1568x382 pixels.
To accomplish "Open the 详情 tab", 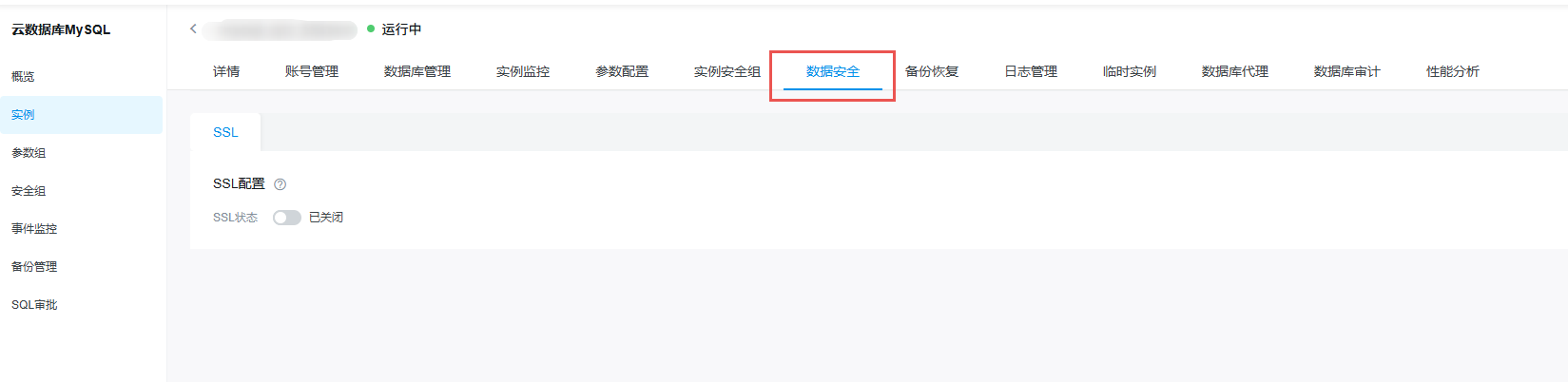I will click(x=226, y=71).
